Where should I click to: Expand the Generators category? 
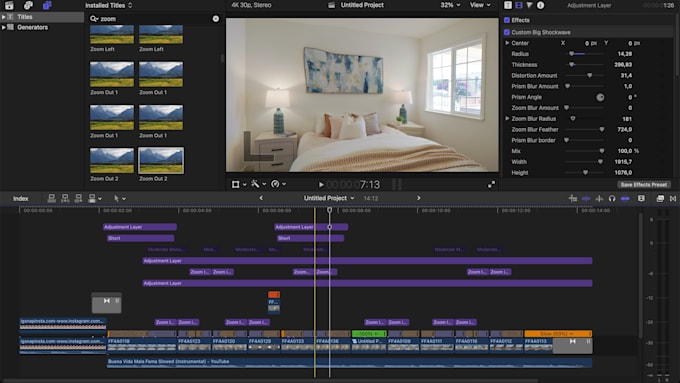(x=3, y=27)
